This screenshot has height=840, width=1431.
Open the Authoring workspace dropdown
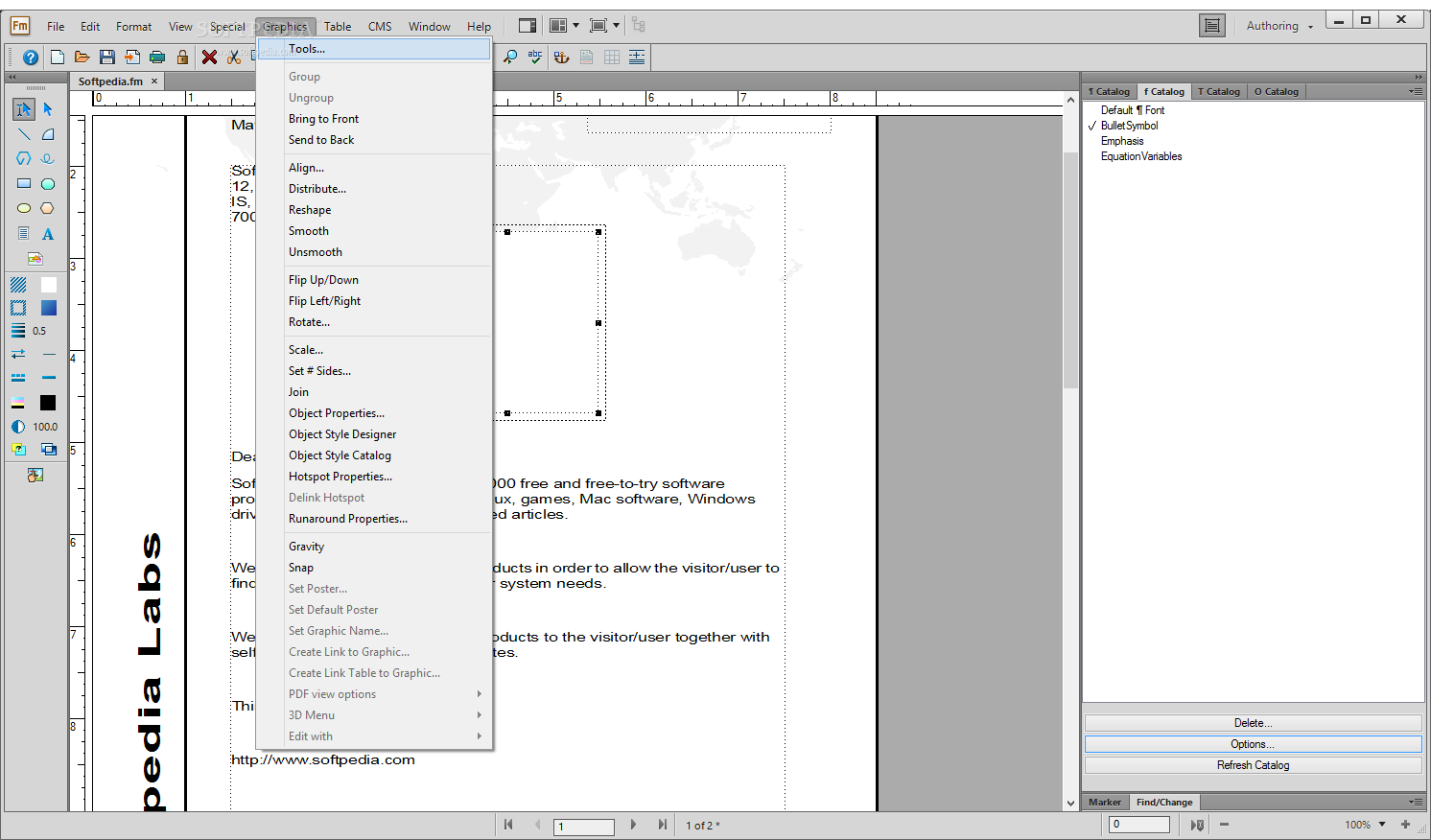tap(1279, 26)
